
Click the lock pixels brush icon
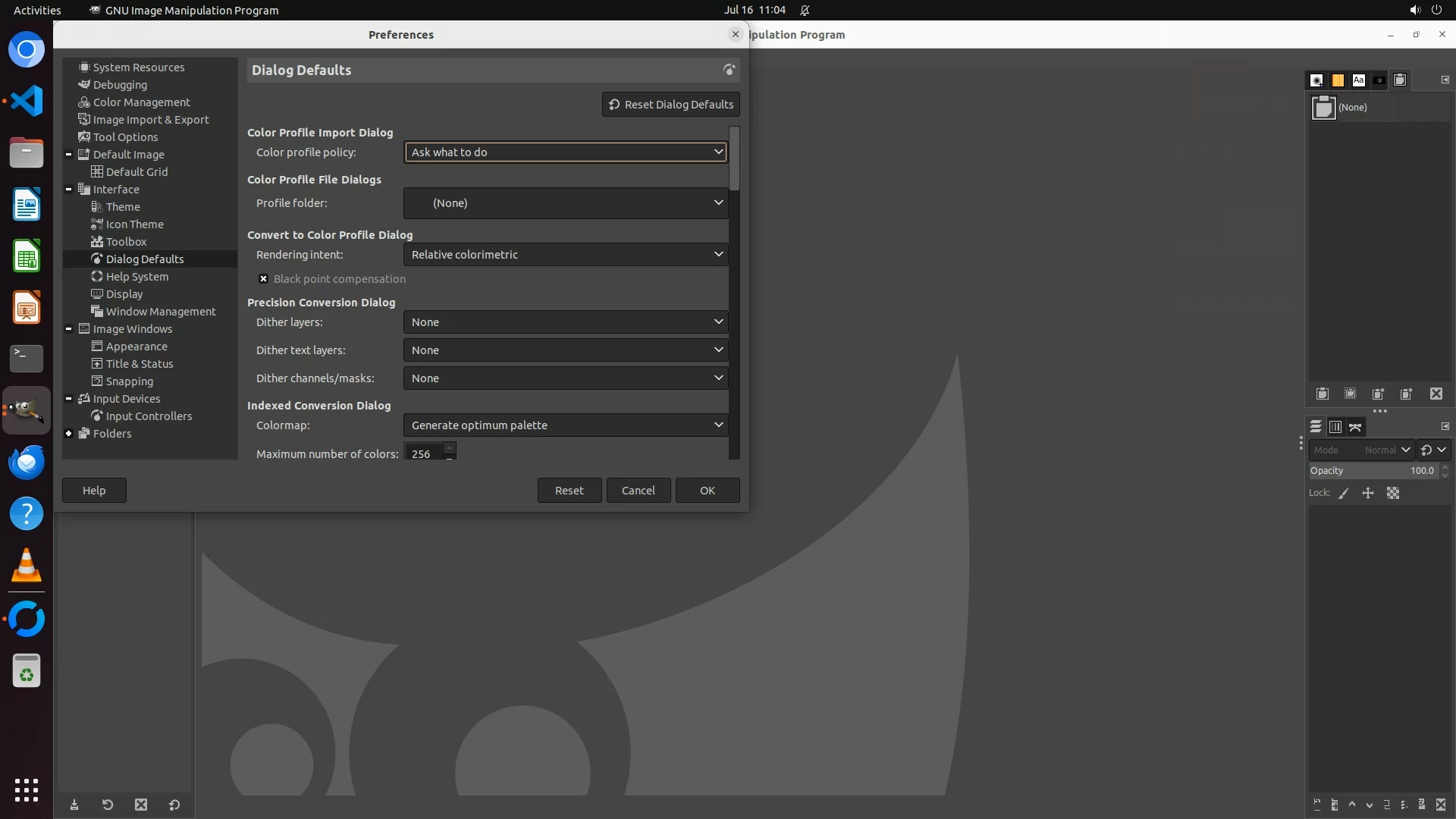pos(1344,493)
